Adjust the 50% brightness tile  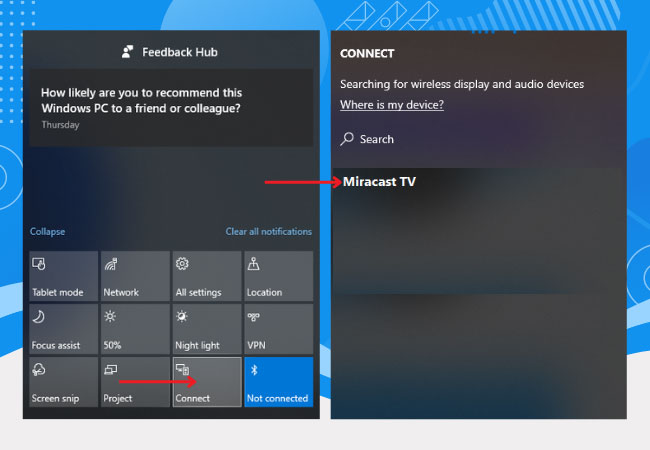point(135,329)
